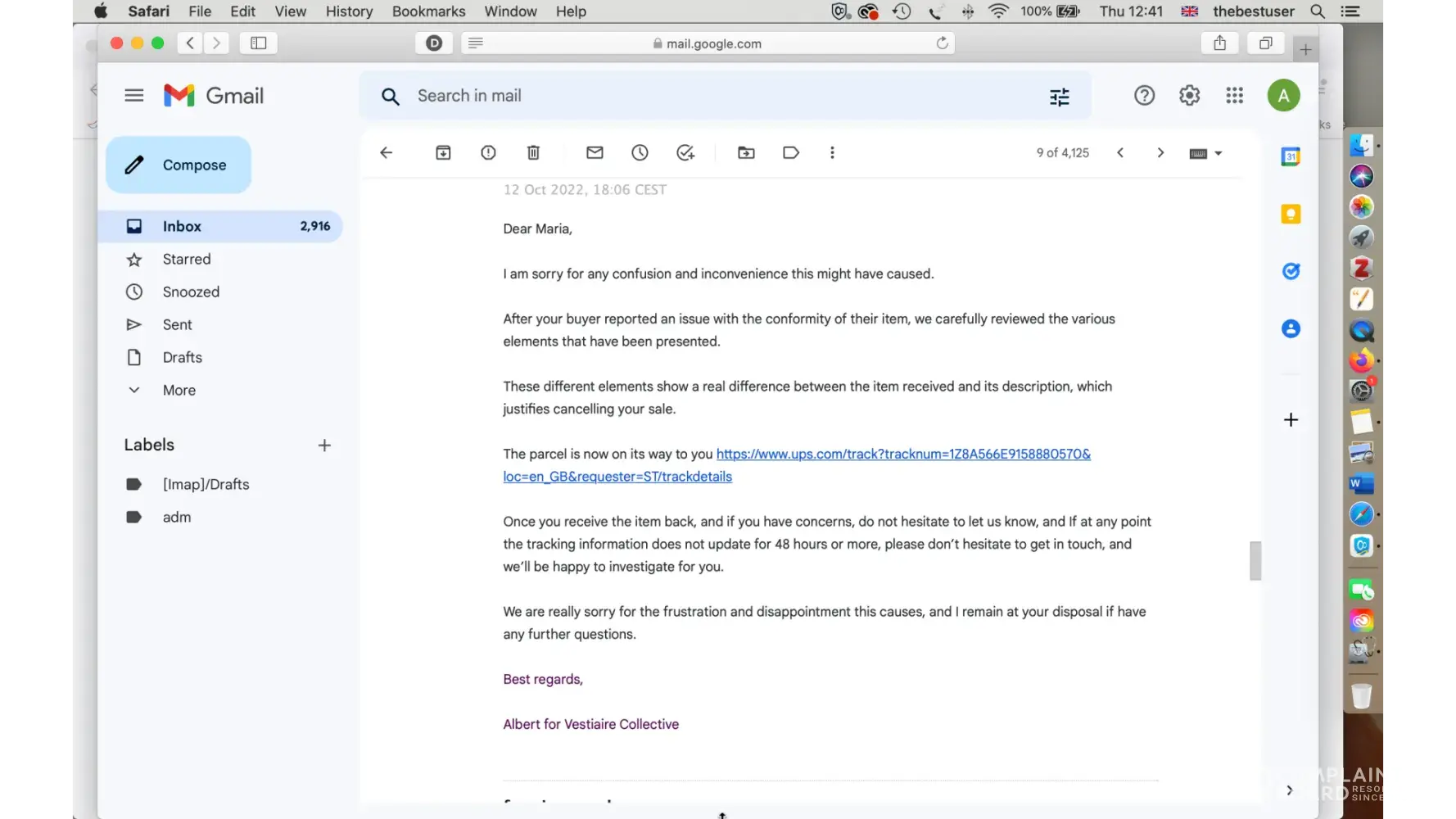Show search options filter icon
Image resolution: width=1456 pixels, height=819 pixels.
click(1060, 97)
